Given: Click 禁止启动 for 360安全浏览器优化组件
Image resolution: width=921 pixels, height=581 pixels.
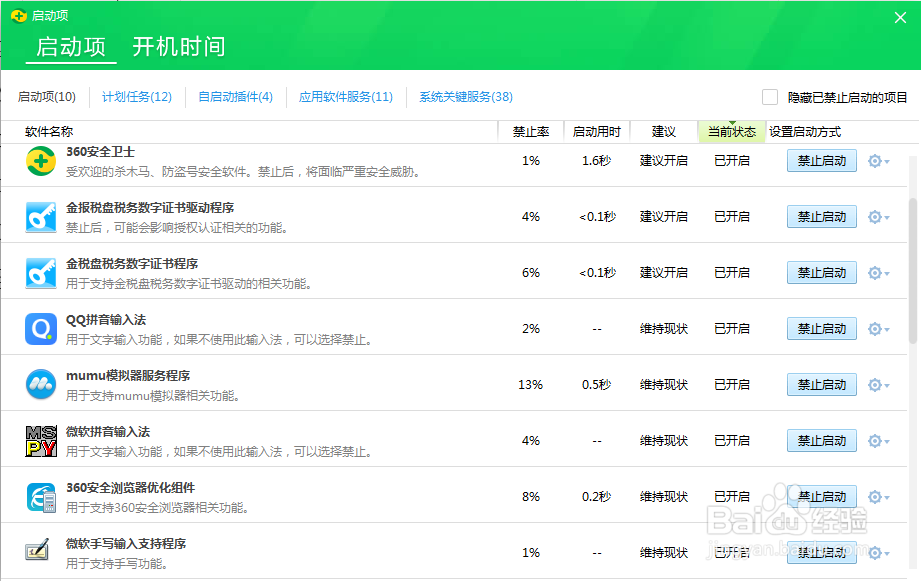Looking at the screenshot, I should [822, 498].
